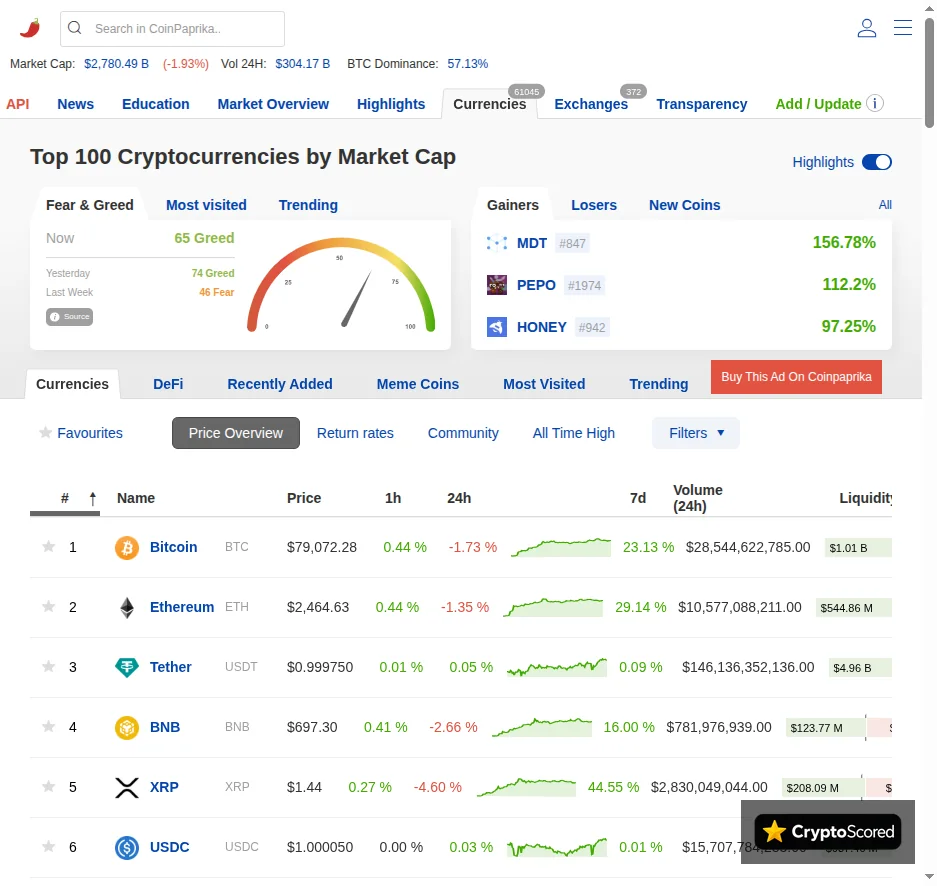Favourite Bitcoin with its star
The image size is (937, 886).
point(48,546)
